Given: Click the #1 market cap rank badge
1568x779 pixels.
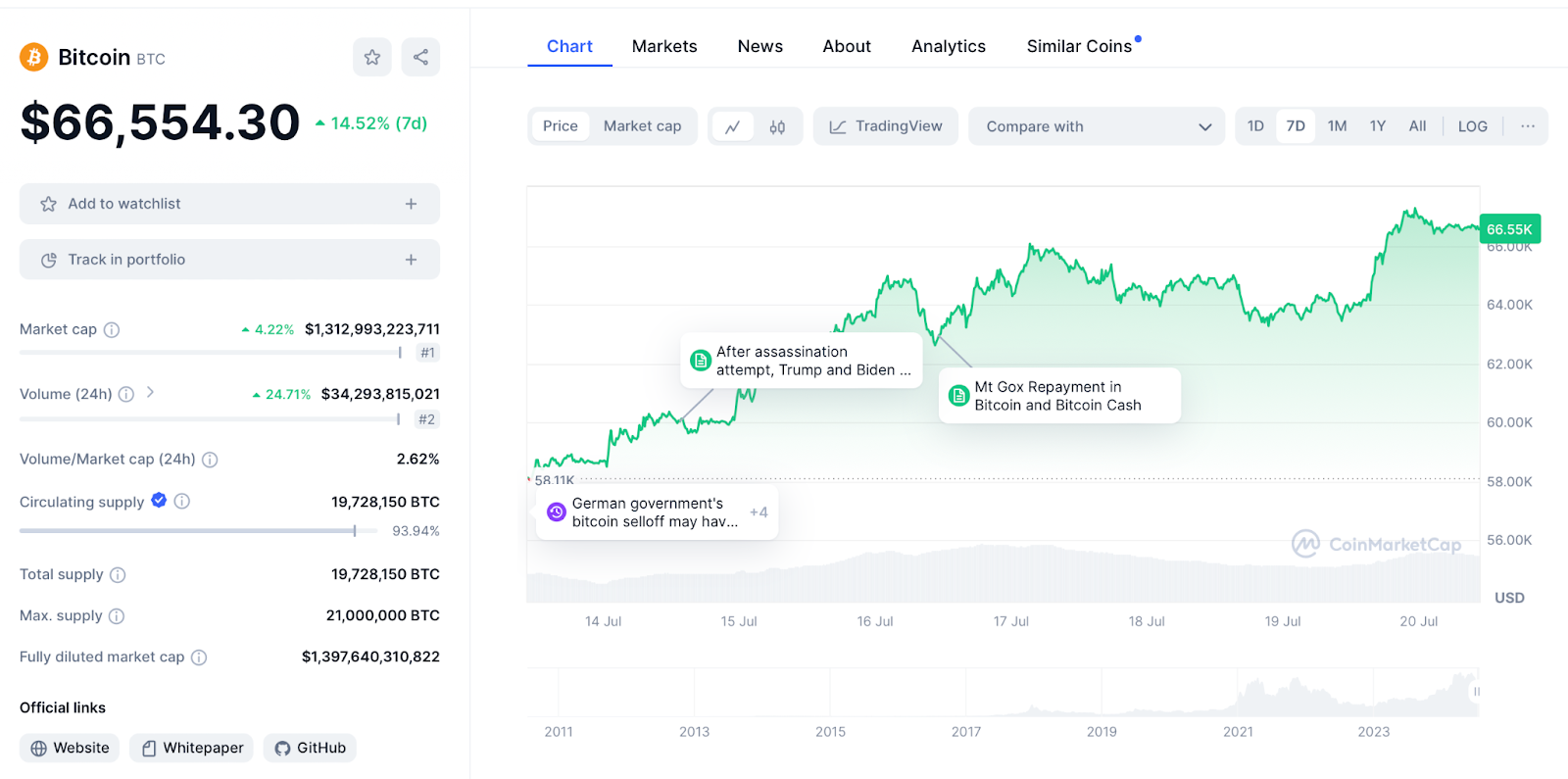Looking at the screenshot, I should click(x=427, y=353).
